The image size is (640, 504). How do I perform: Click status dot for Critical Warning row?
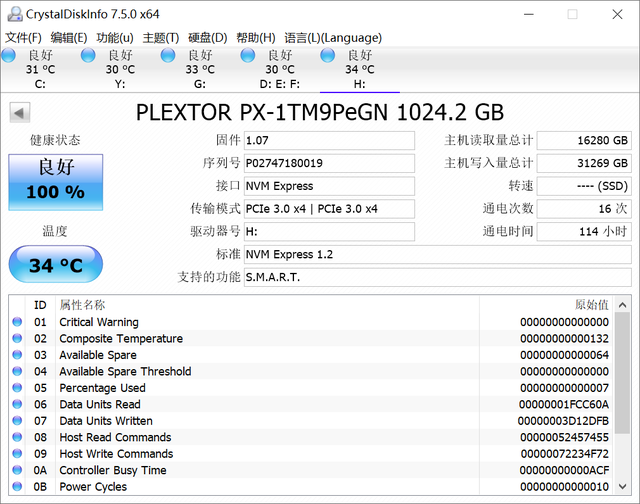coord(17,322)
